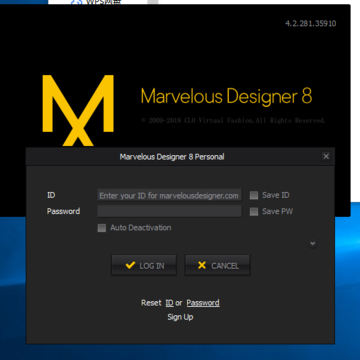Click the ID input field
The image size is (360, 360).
pos(169,195)
